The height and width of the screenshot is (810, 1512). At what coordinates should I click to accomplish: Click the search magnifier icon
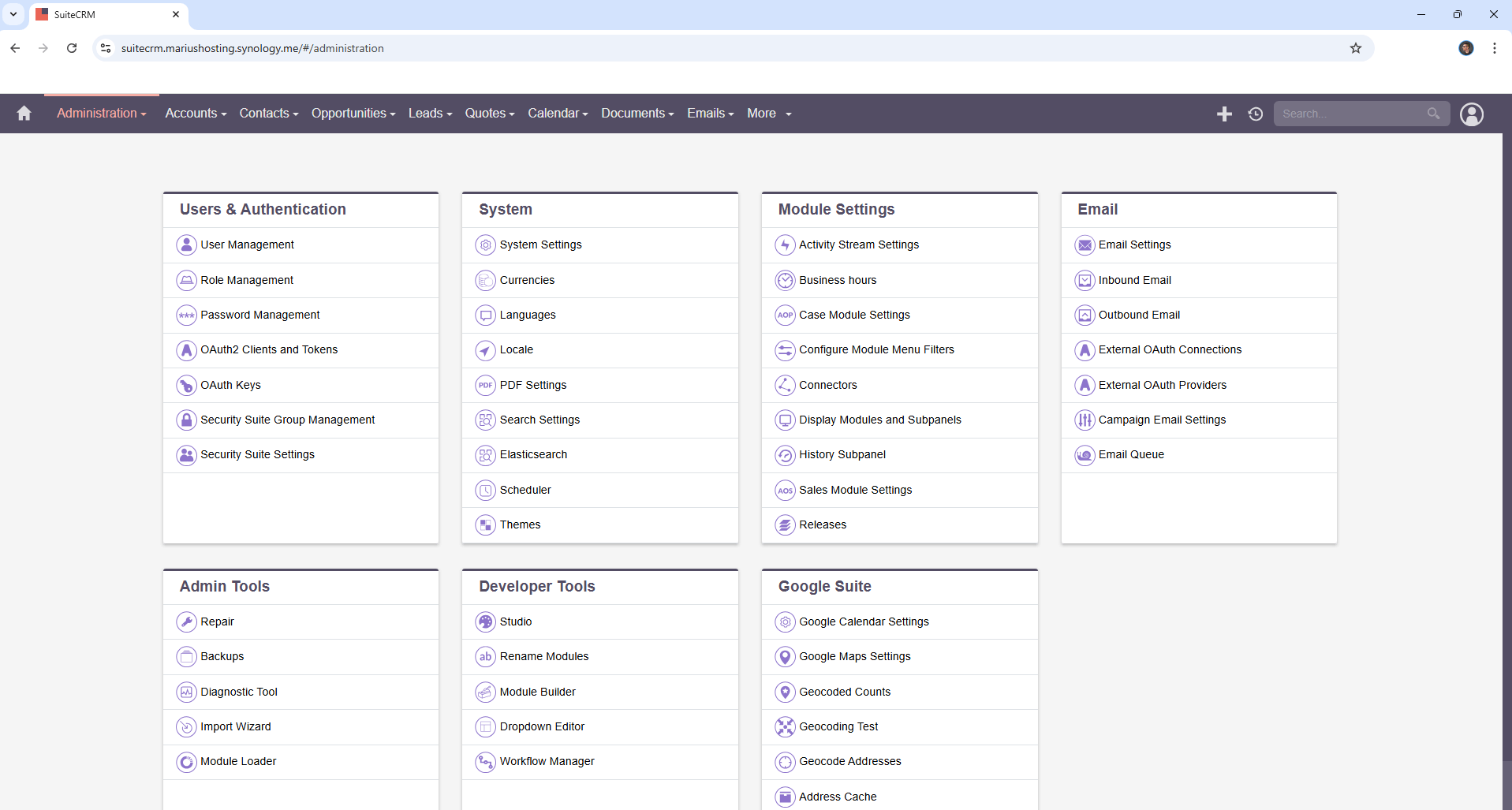pyautogui.click(x=1433, y=114)
